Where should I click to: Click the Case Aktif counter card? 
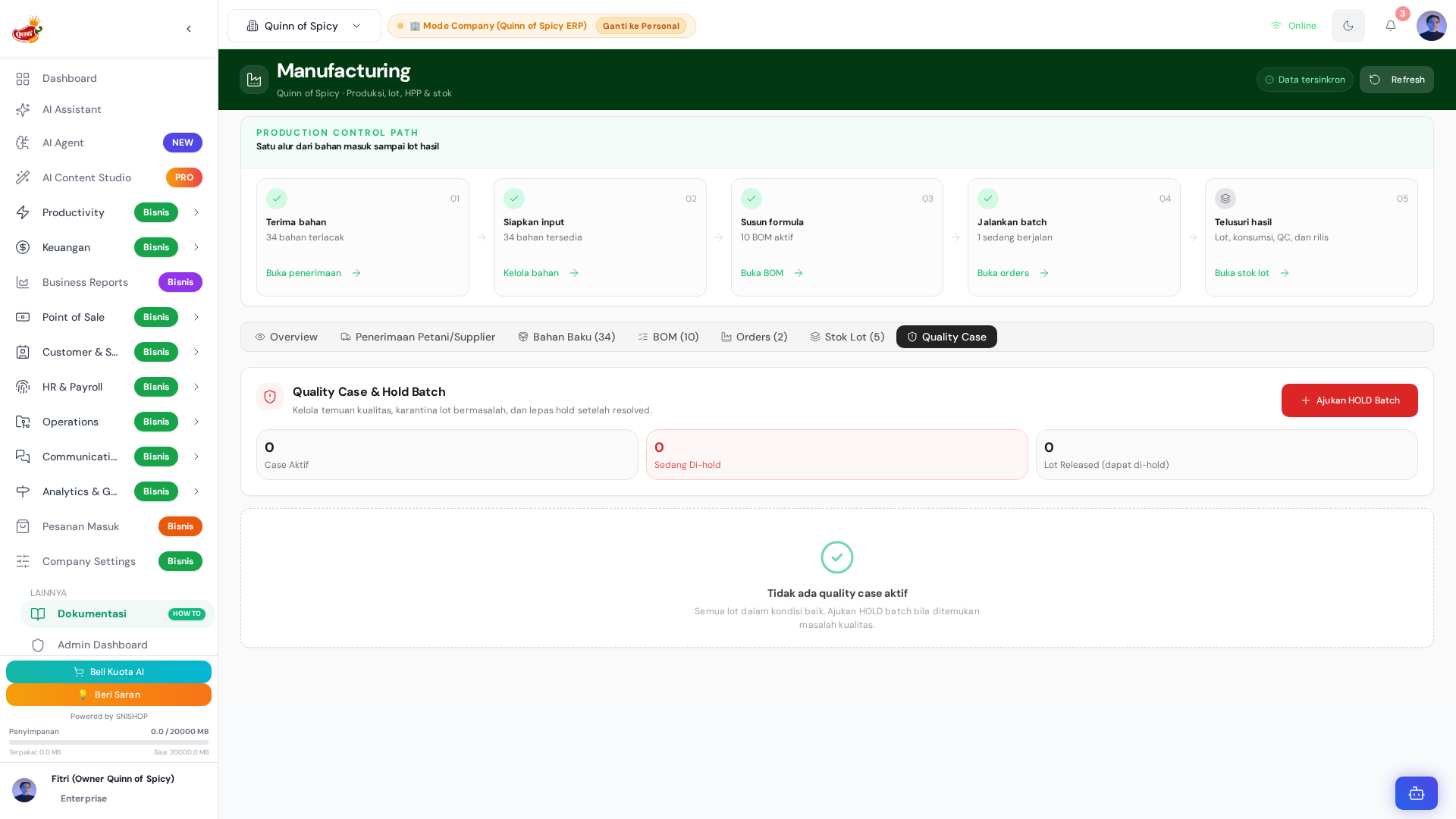tap(447, 455)
